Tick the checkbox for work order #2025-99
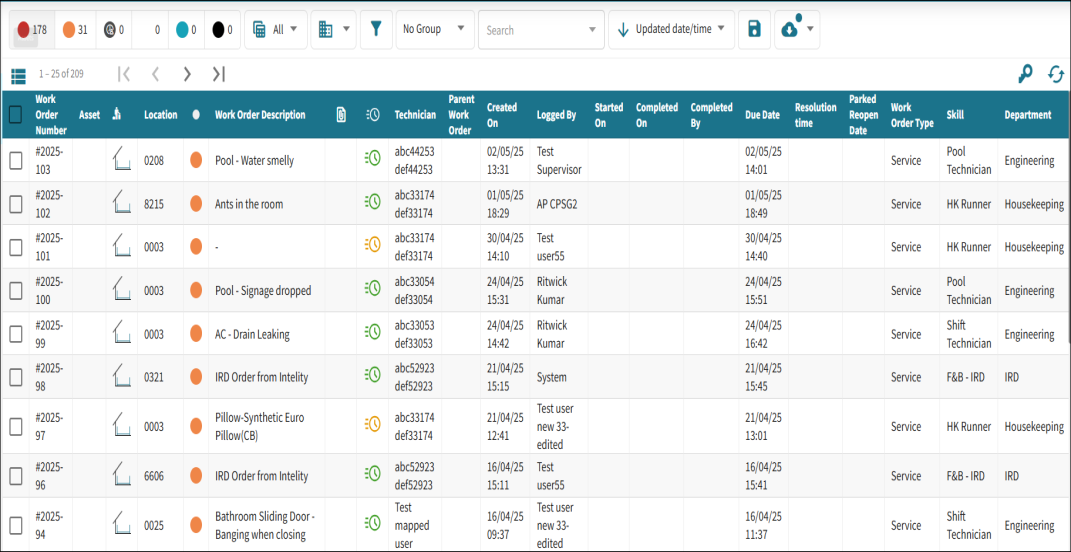 pyautogui.click(x=15, y=334)
